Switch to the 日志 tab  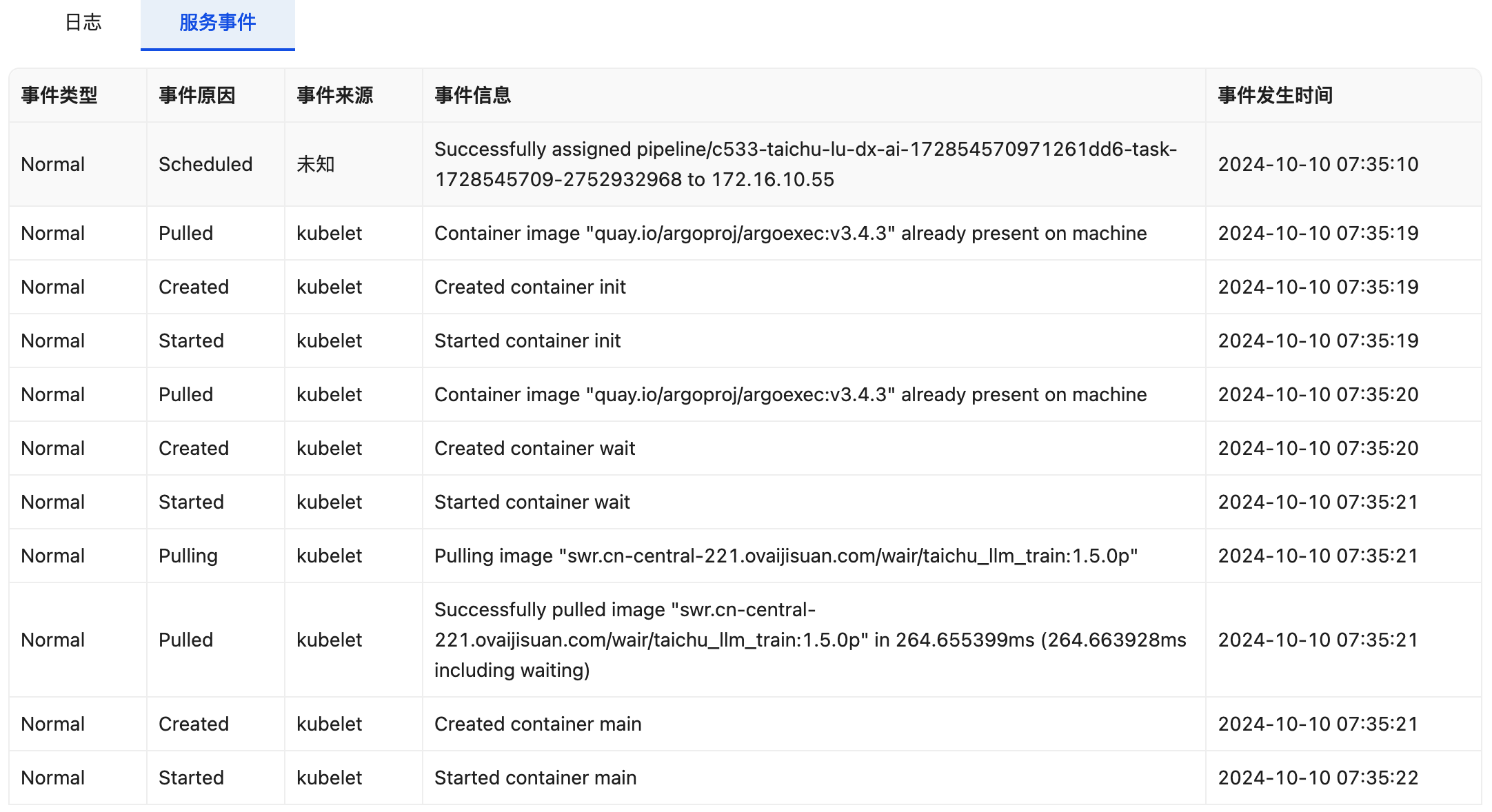(x=83, y=23)
